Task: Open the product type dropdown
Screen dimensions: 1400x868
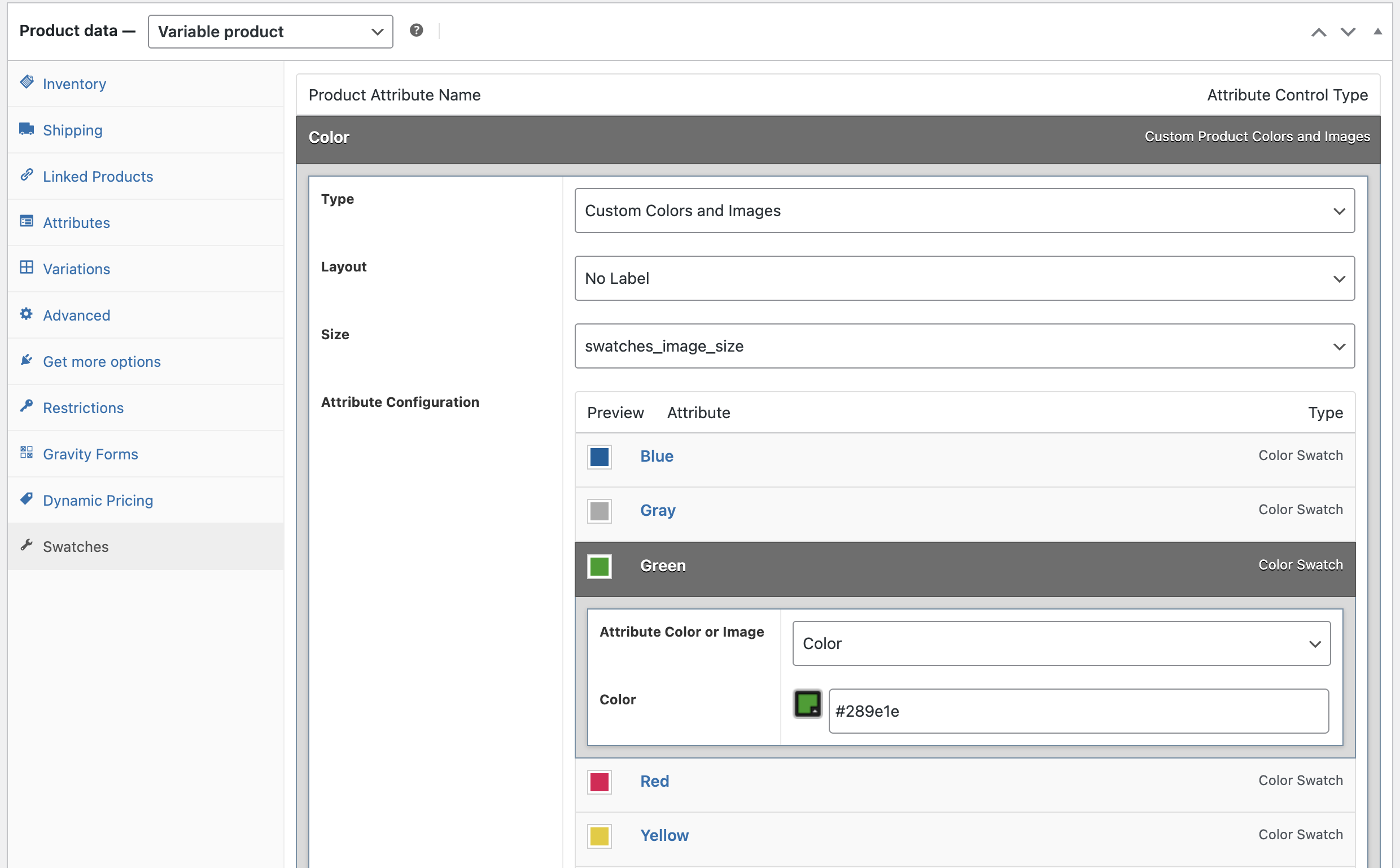Action: pos(270,32)
